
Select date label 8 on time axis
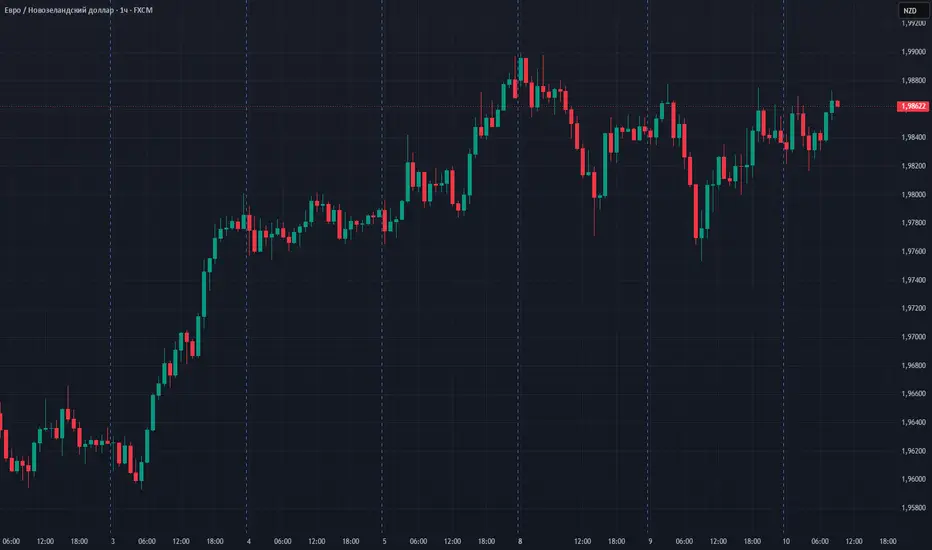[520, 541]
